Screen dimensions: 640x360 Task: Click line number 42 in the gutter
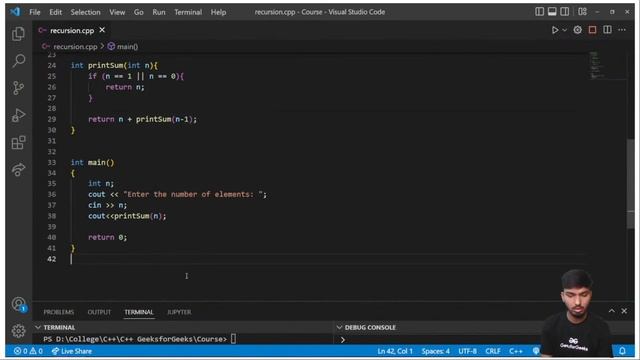click(51, 259)
